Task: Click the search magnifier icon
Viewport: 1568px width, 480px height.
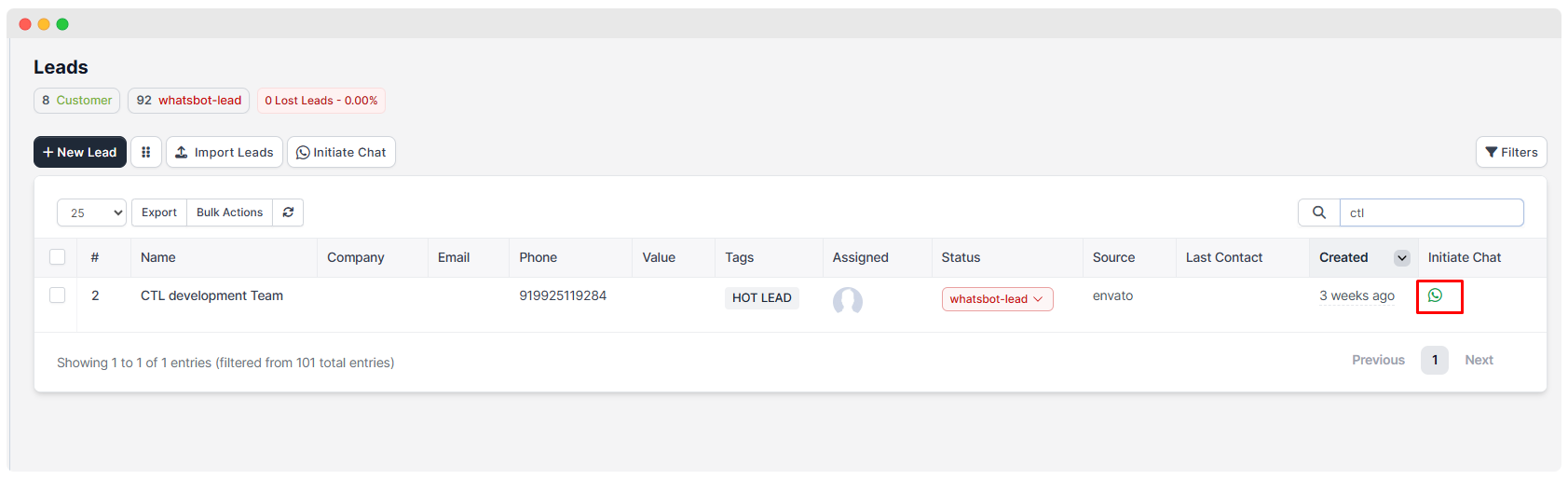Action: (1318, 213)
